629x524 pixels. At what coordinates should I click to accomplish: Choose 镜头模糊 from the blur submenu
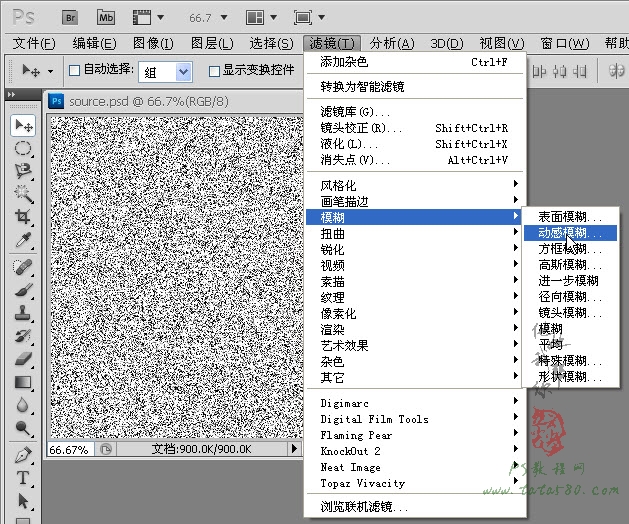coord(570,313)
